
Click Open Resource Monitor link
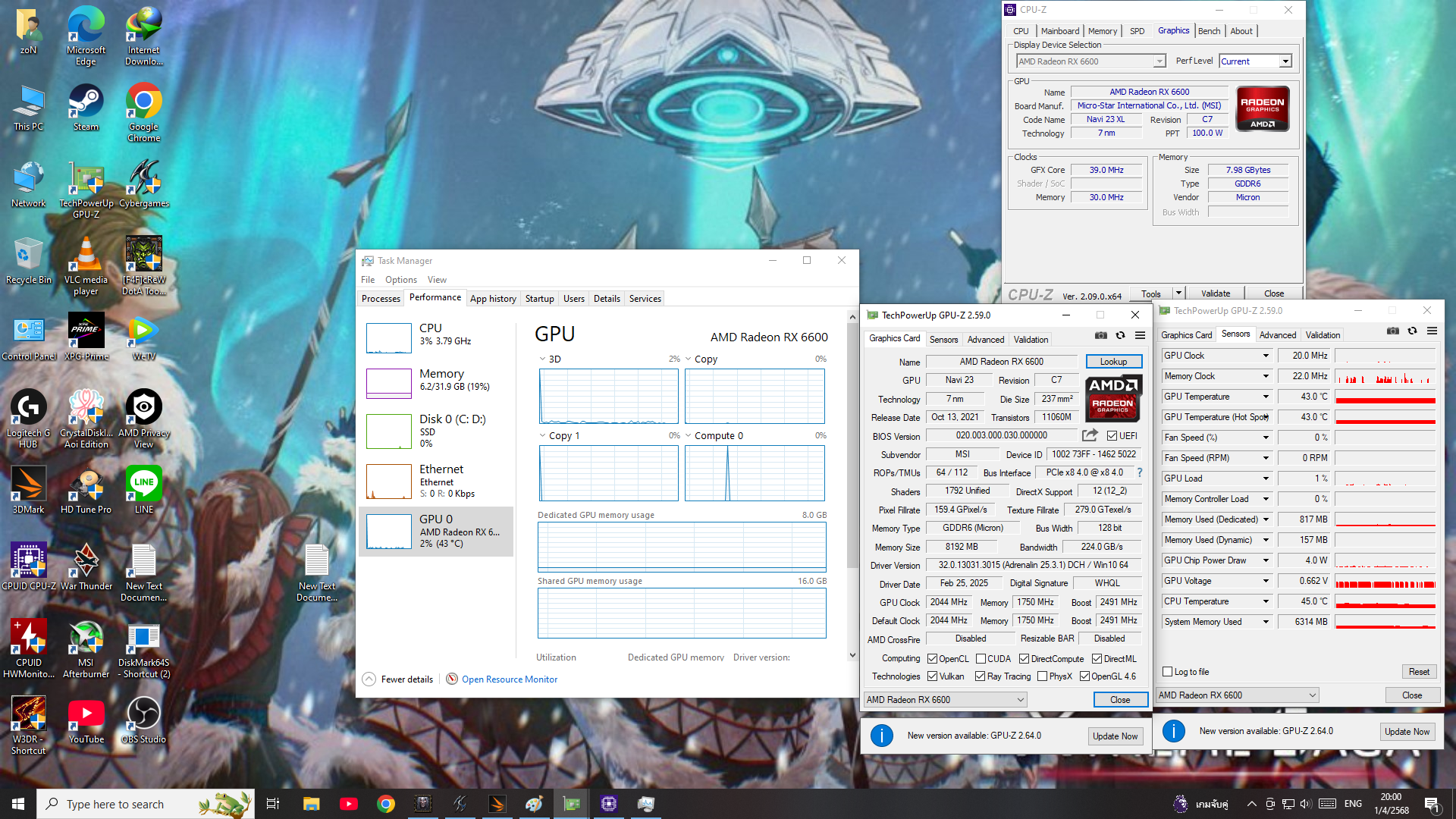pos(510,679)
